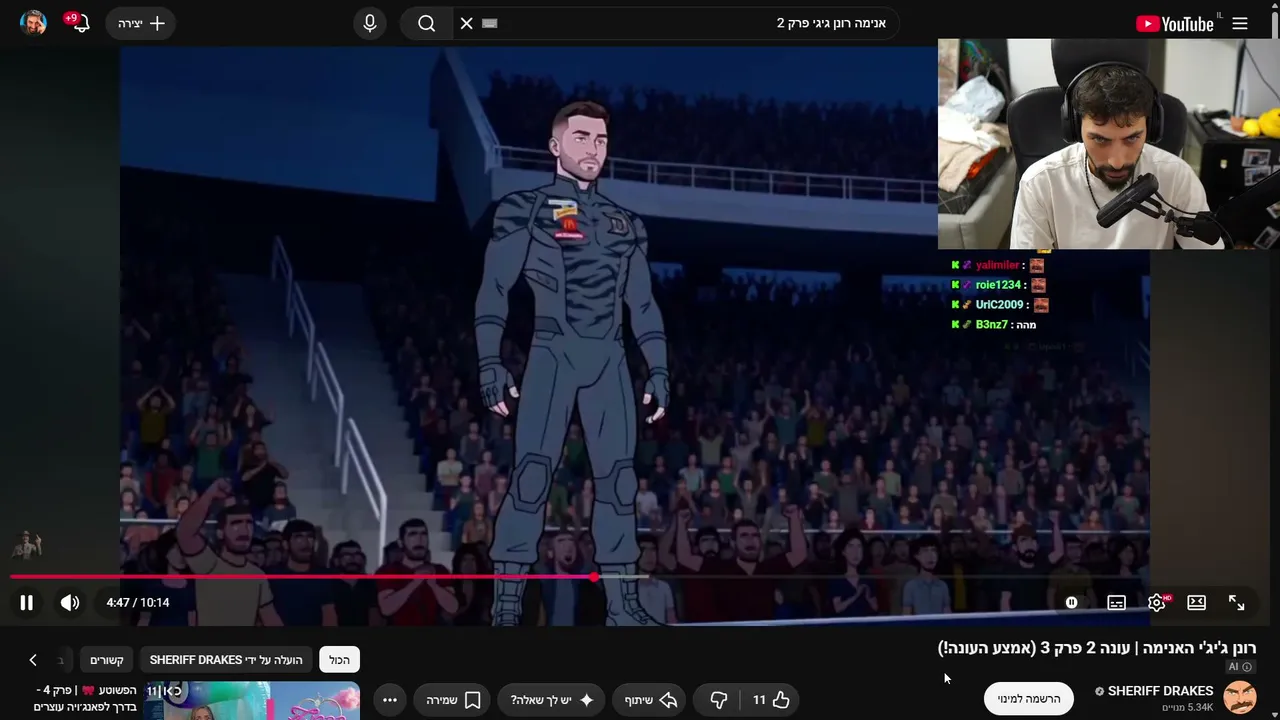1280x720 pixels.
Task: Dislike the video with thumbs down
Action: (719, 700)
